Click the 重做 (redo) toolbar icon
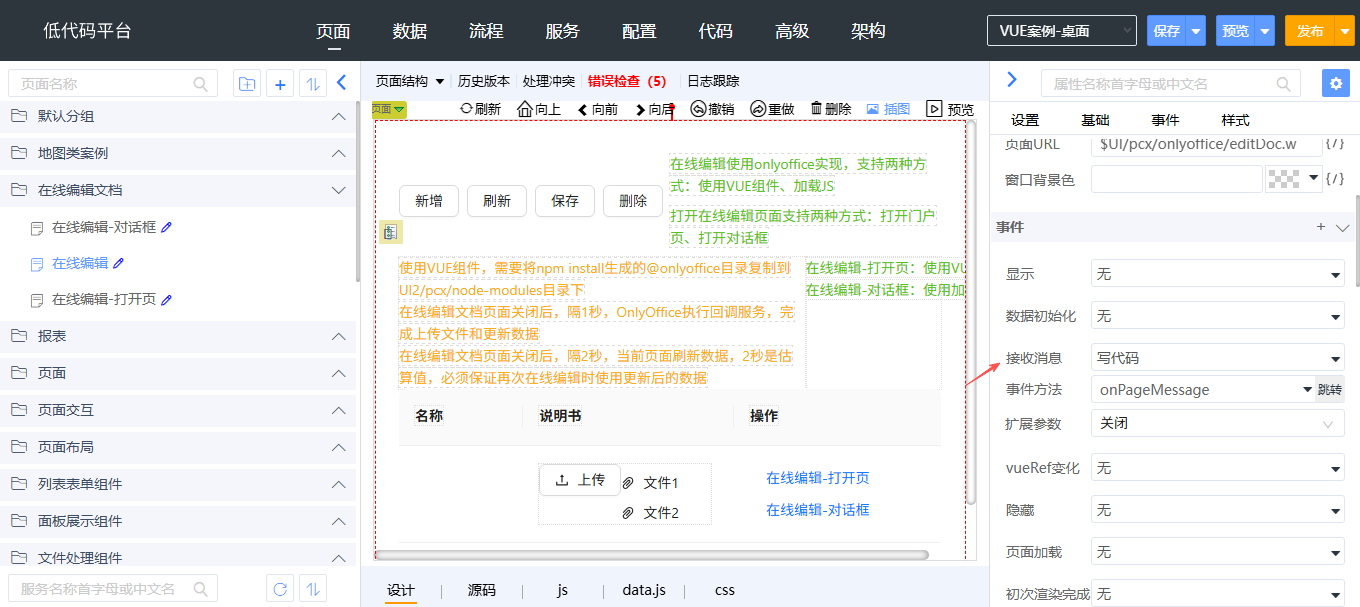Viewport: 1360px width, 607px height. (758, 109)
